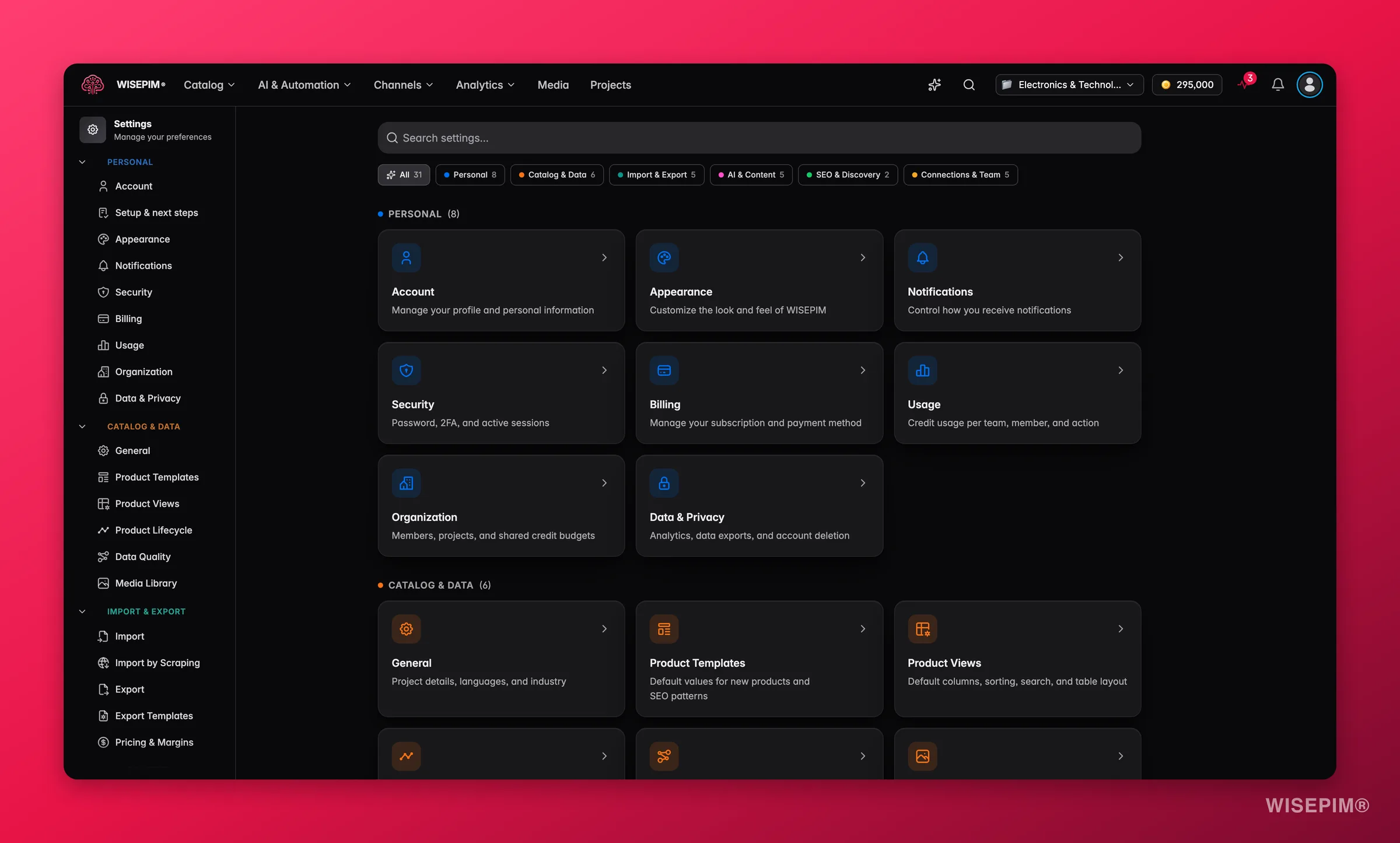
Task: Click the orange data quality nodes icon card
Action: (x=664, y=755)
